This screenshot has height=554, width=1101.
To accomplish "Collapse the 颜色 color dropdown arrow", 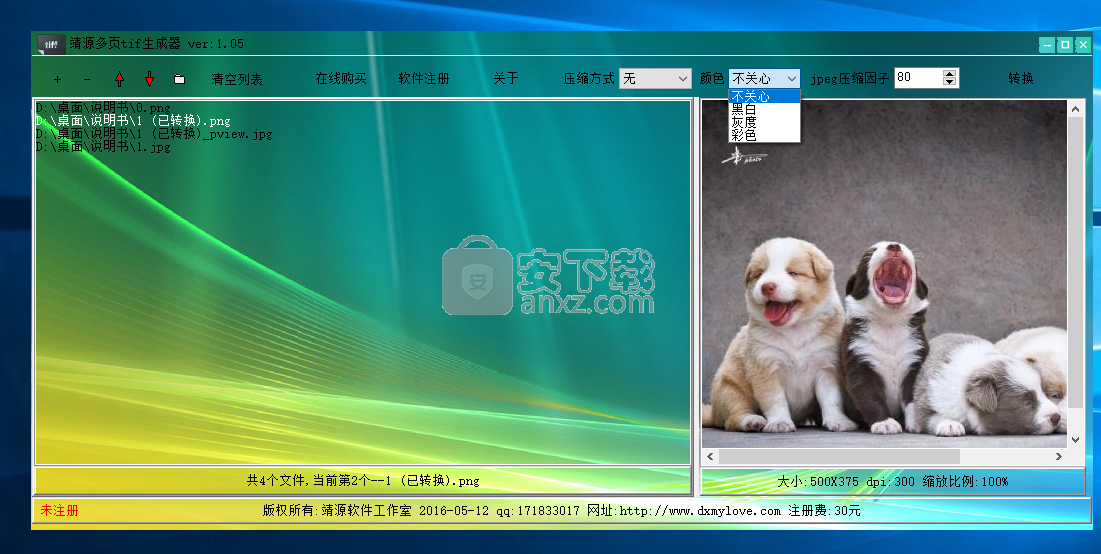I will (x=792, y=79).
